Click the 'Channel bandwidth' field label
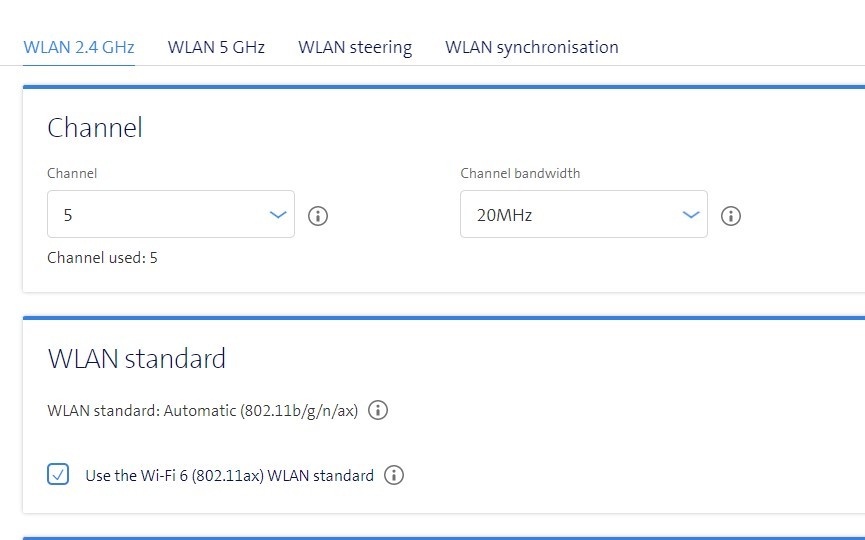The height and width of the screenshot is (540, 865). point(520,173)
